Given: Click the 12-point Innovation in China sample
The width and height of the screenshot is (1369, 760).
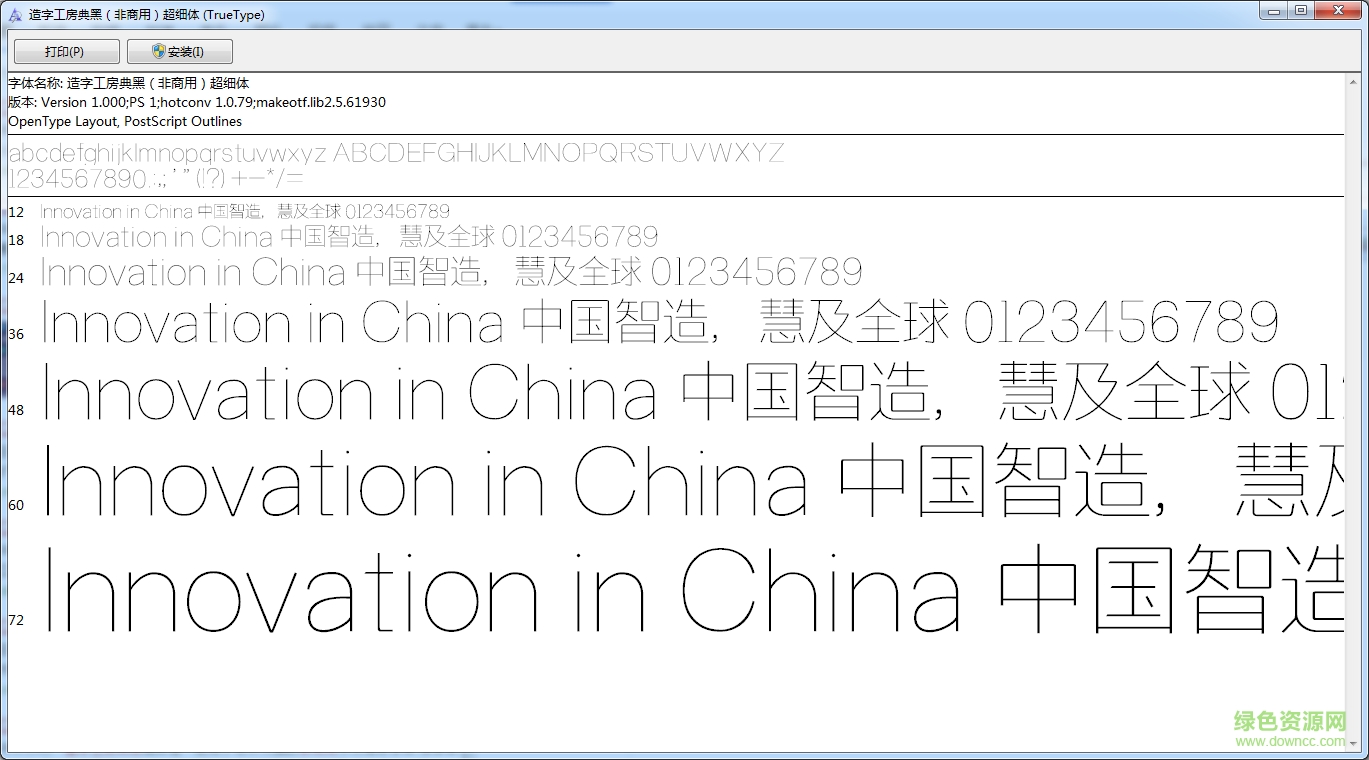Looking at the screenshot, I should [245, 211].
